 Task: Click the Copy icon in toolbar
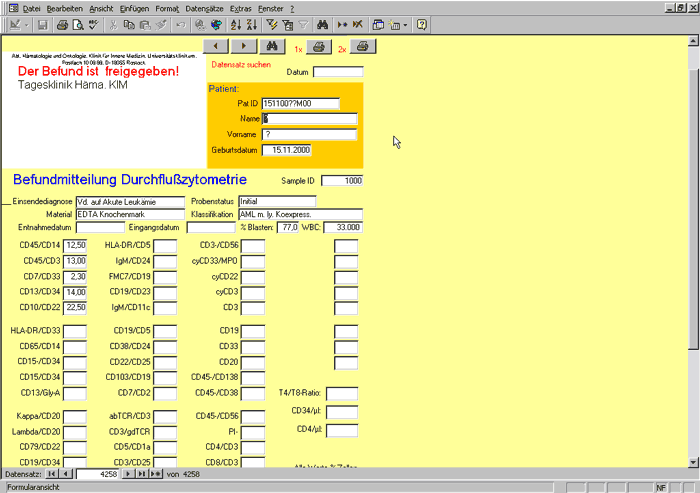point(129,25)
